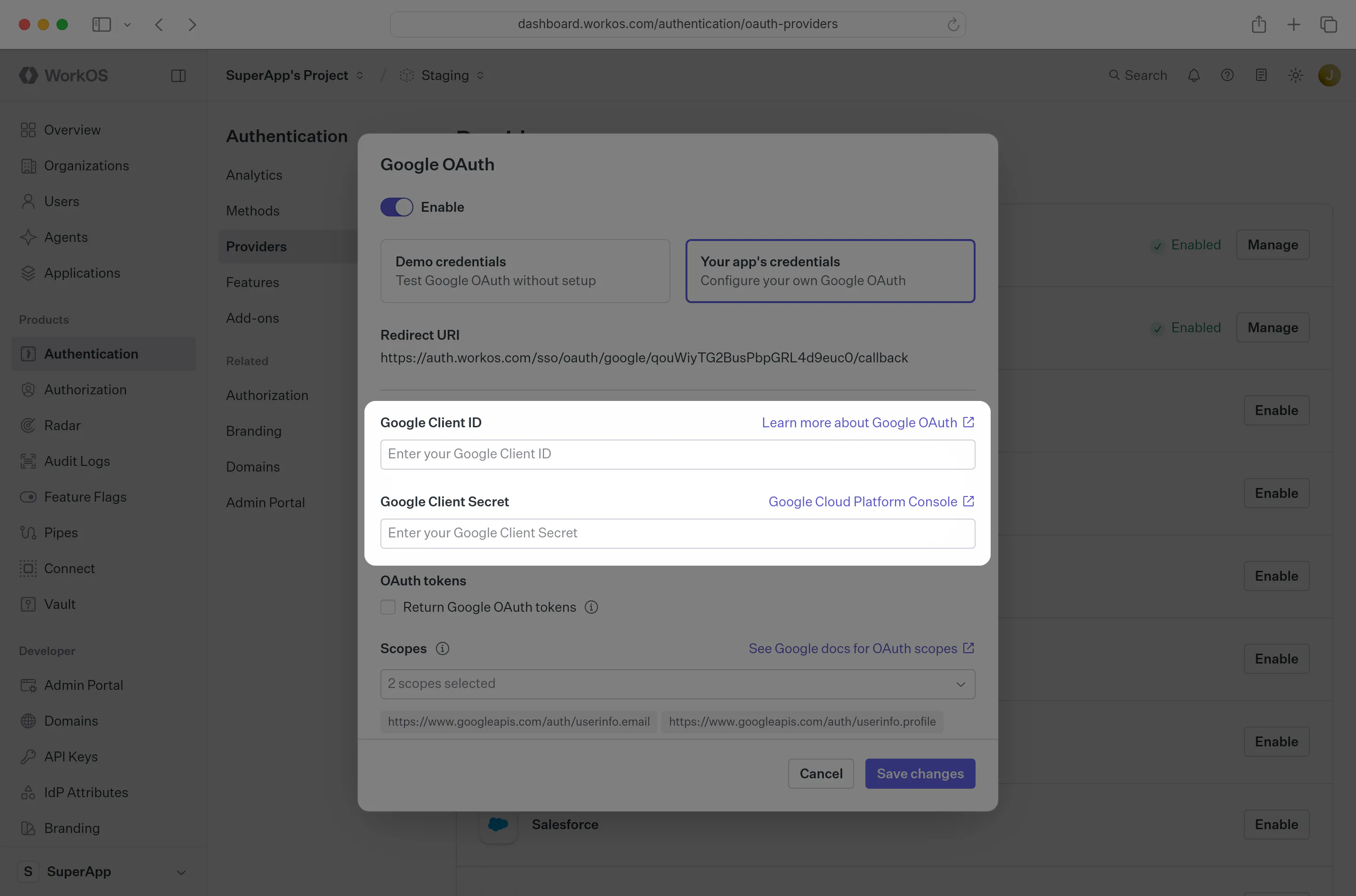Open Applications in the sidebar
Screen dimensions: 1356x896
point(104,273)
